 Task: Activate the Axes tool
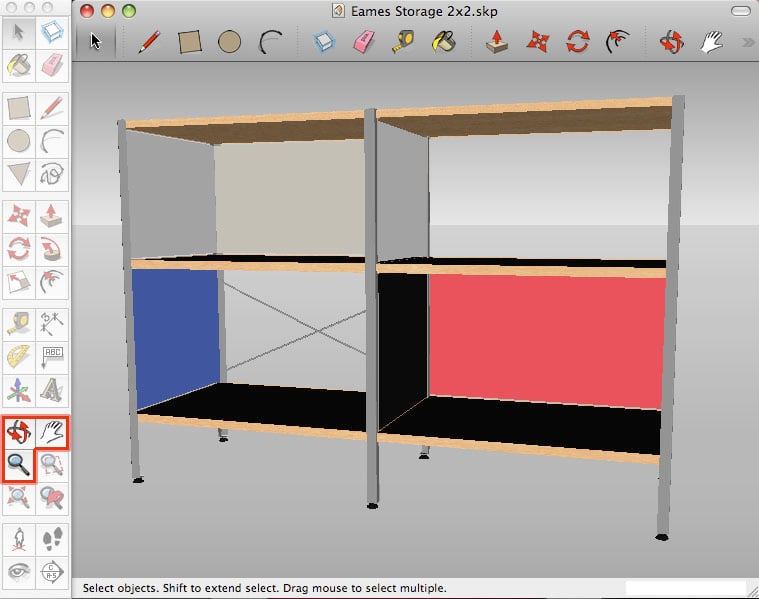[18, 389]
